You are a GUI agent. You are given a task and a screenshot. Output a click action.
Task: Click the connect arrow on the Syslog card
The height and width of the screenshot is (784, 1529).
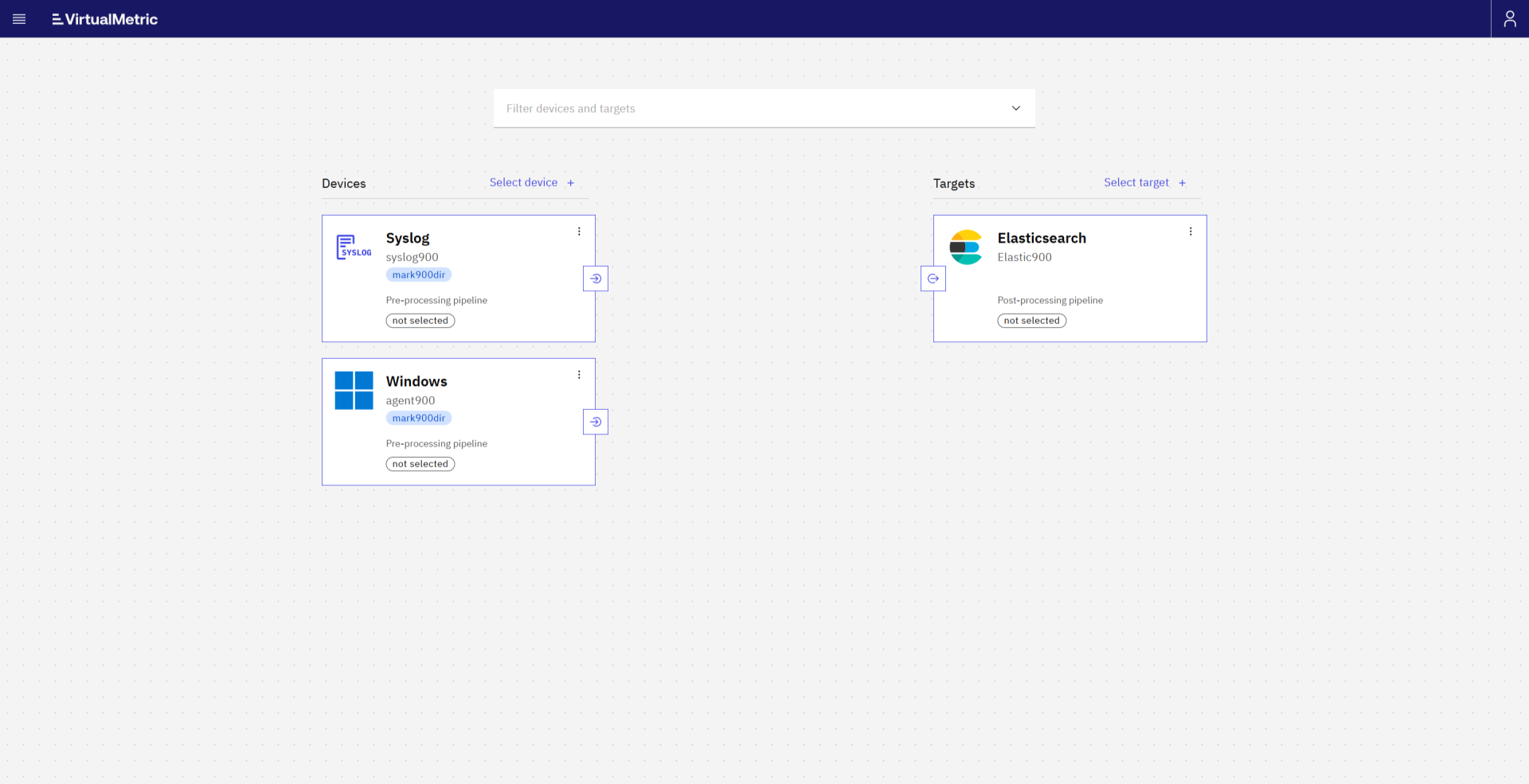pyautogui.click(x=595, y=278)
